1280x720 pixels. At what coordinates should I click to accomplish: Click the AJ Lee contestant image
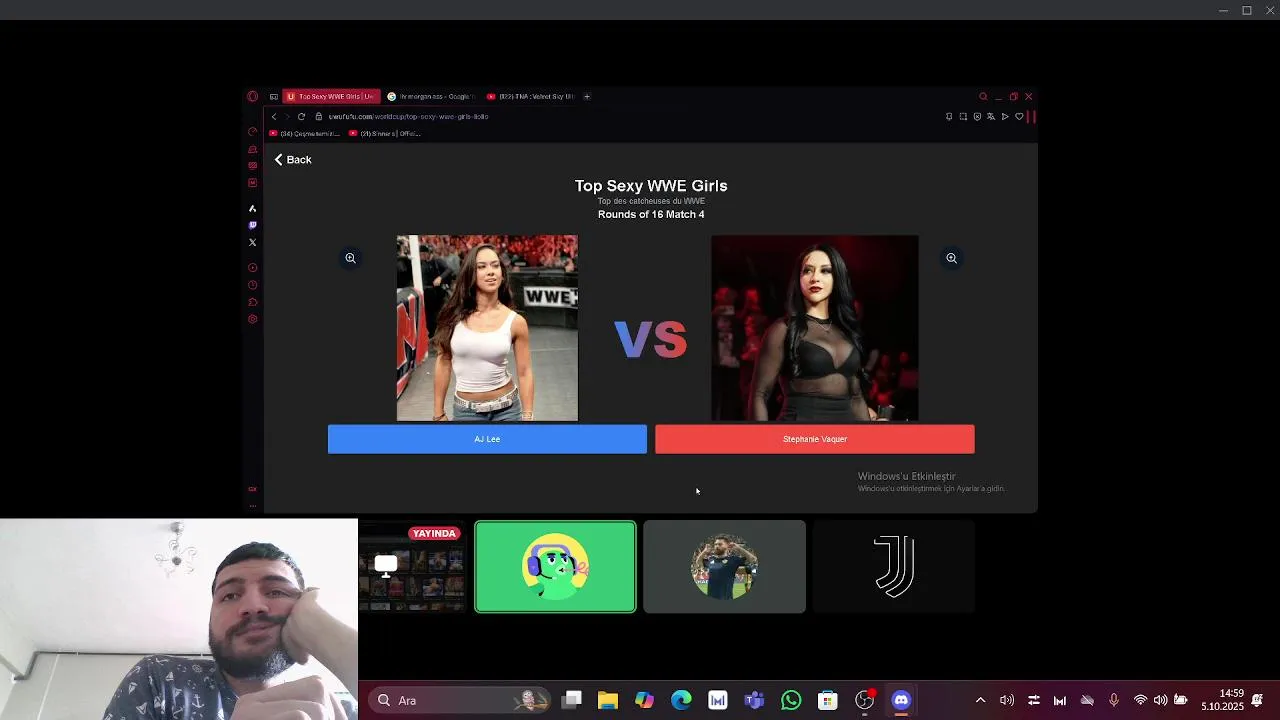(x=487, y=328)
